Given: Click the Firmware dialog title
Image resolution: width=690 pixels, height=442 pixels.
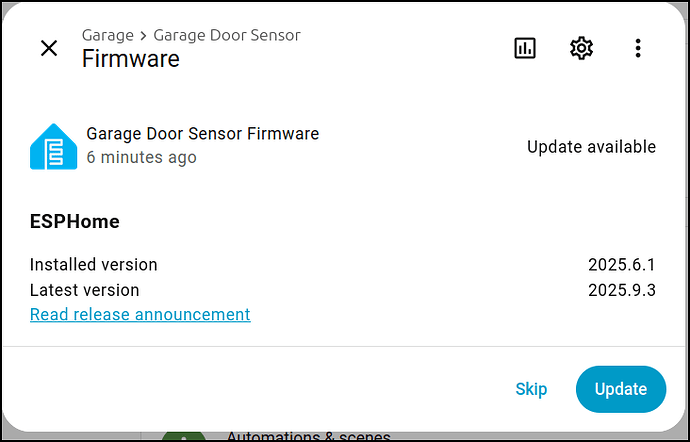Looking at the screenshot, I should coord(131,58).
